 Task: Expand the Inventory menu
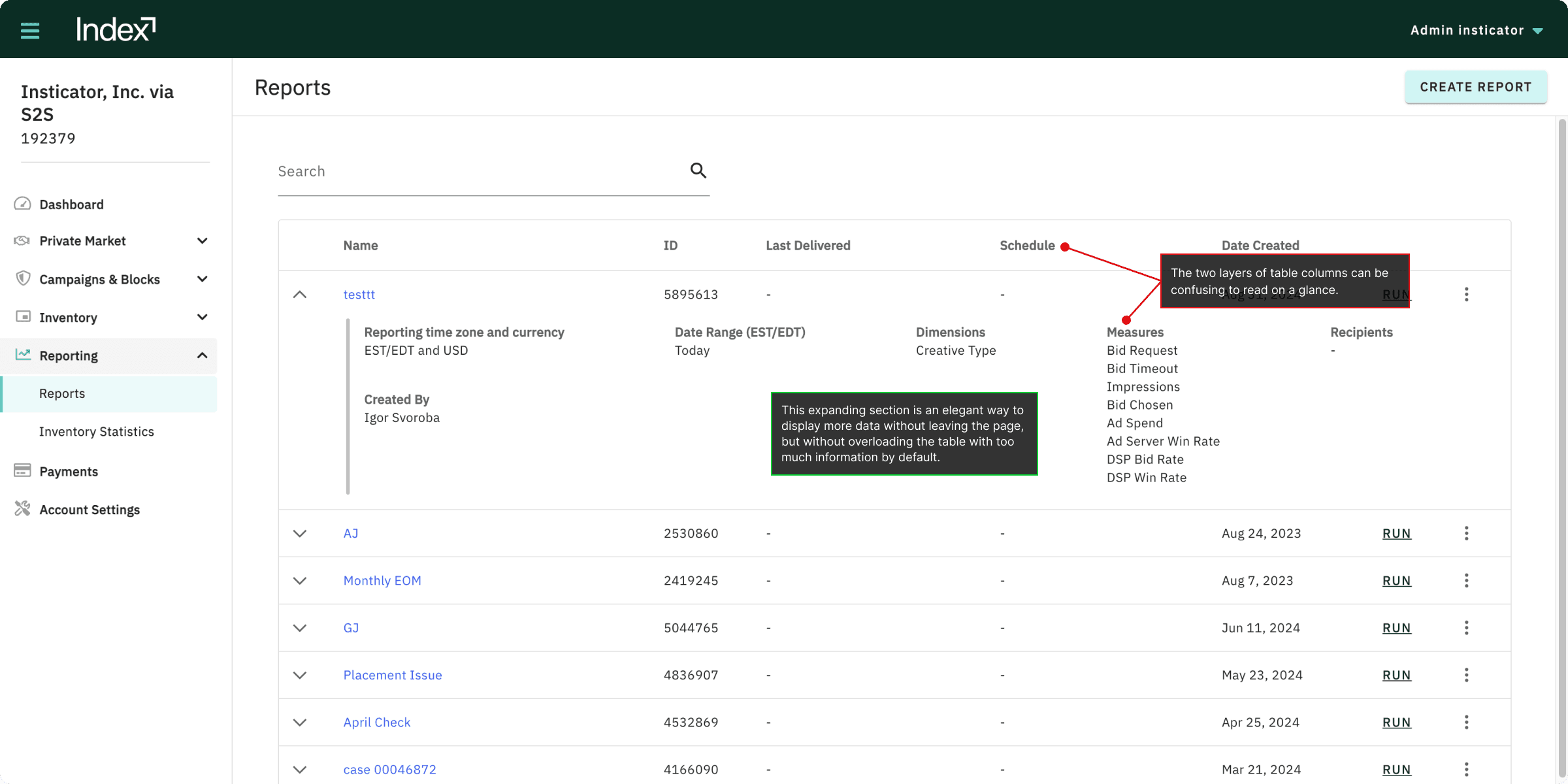203,318
